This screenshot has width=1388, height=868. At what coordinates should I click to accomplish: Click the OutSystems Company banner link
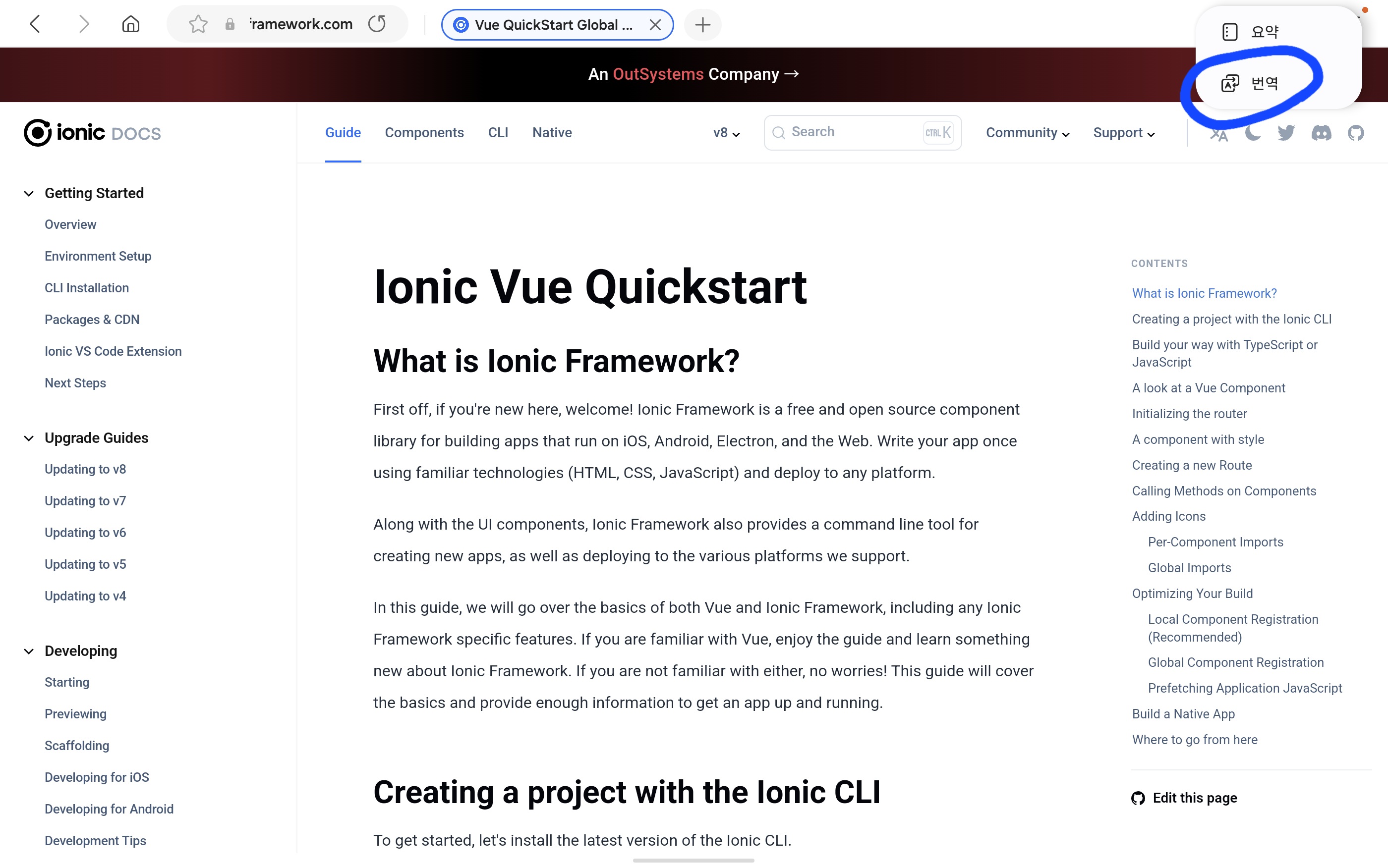[694, 74]
